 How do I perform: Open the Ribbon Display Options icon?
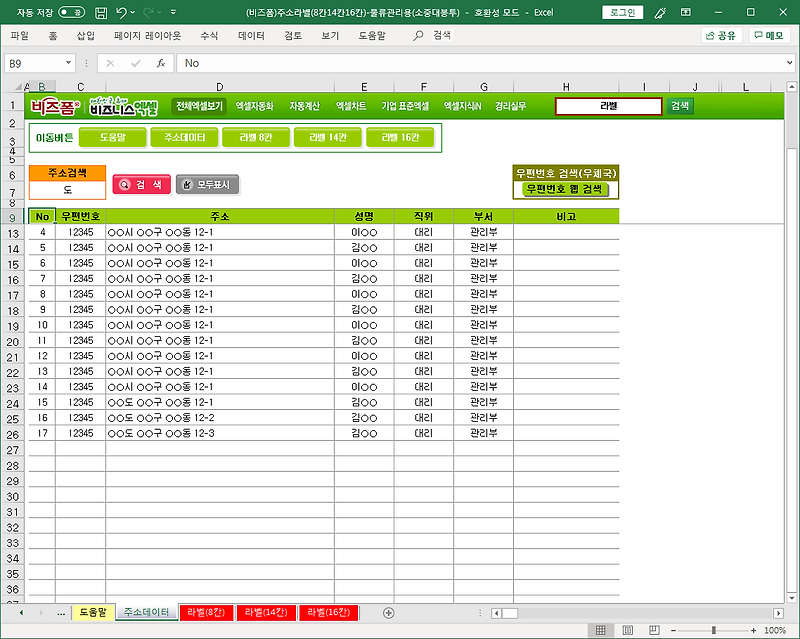(x=686, y=12)
